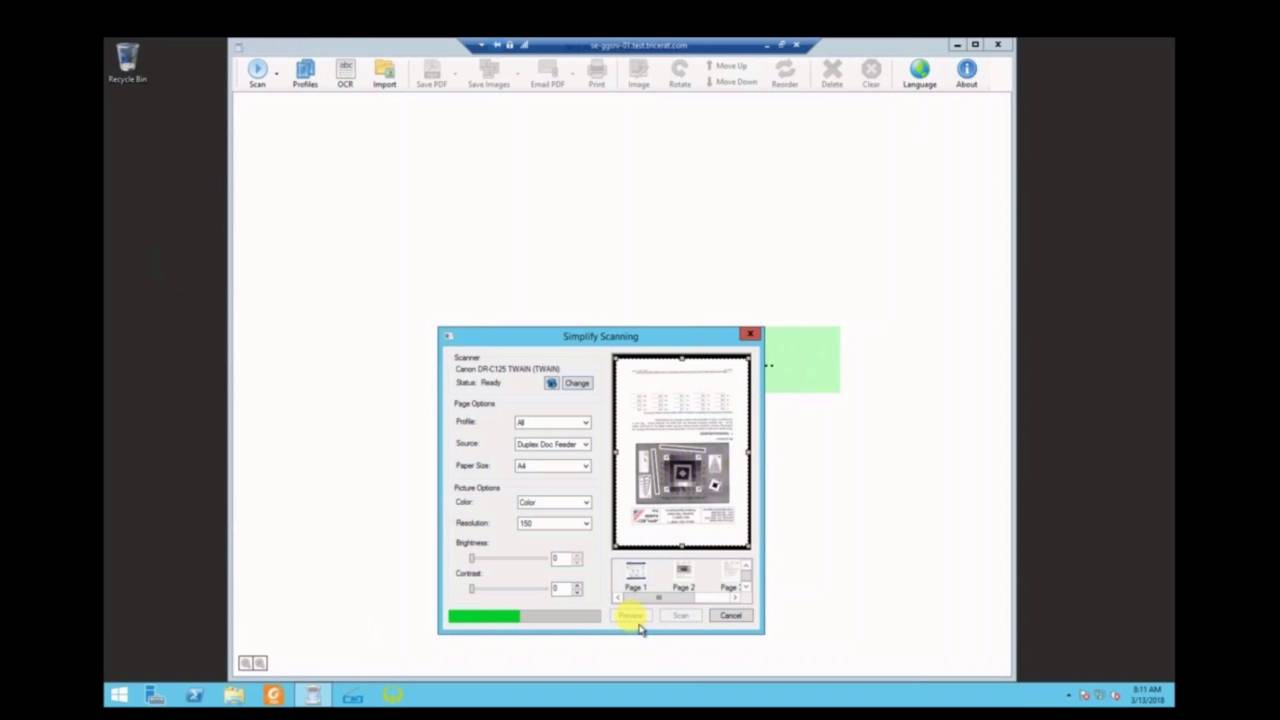Click the scanned page preview image

pyautogui.click(x=682, y=452)
